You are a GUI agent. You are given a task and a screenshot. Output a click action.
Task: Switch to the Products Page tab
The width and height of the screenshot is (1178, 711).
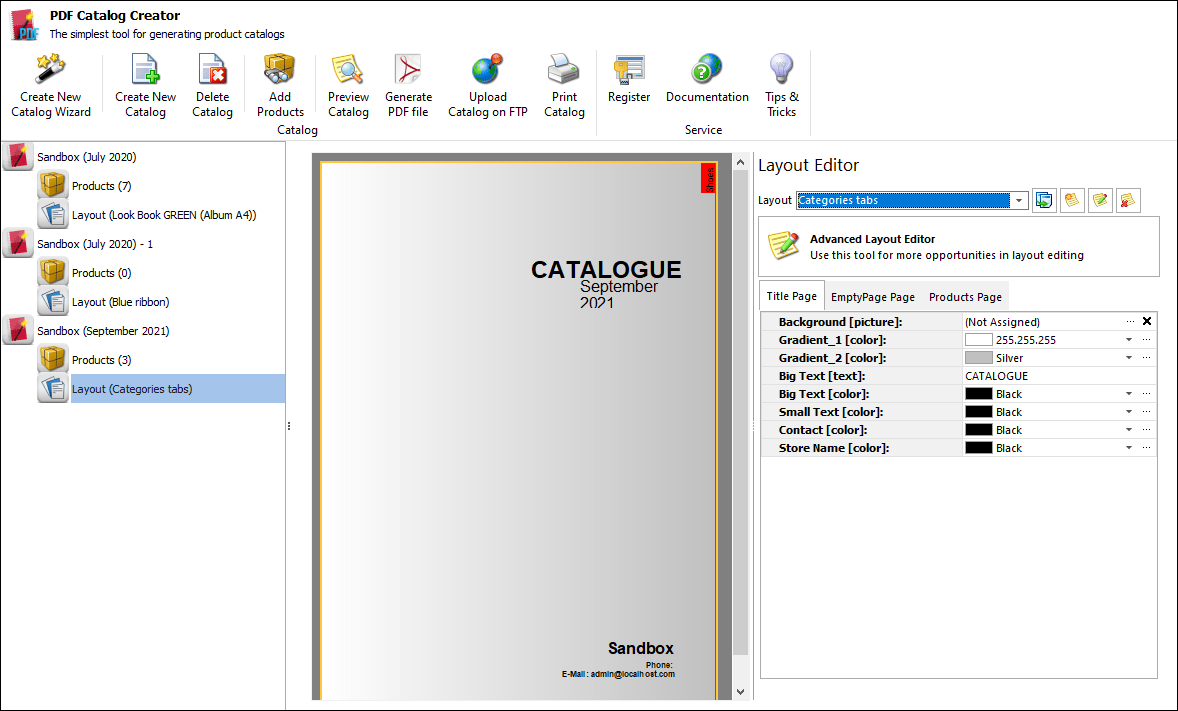[965, 297]
